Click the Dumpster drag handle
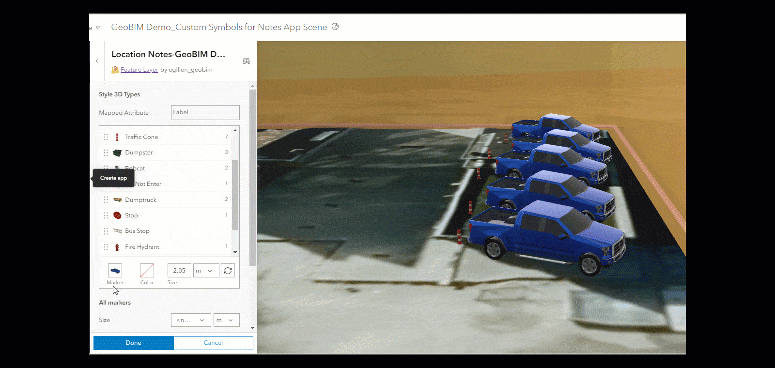The width and height of the screenshot is (775, 368). click(106, 153)
